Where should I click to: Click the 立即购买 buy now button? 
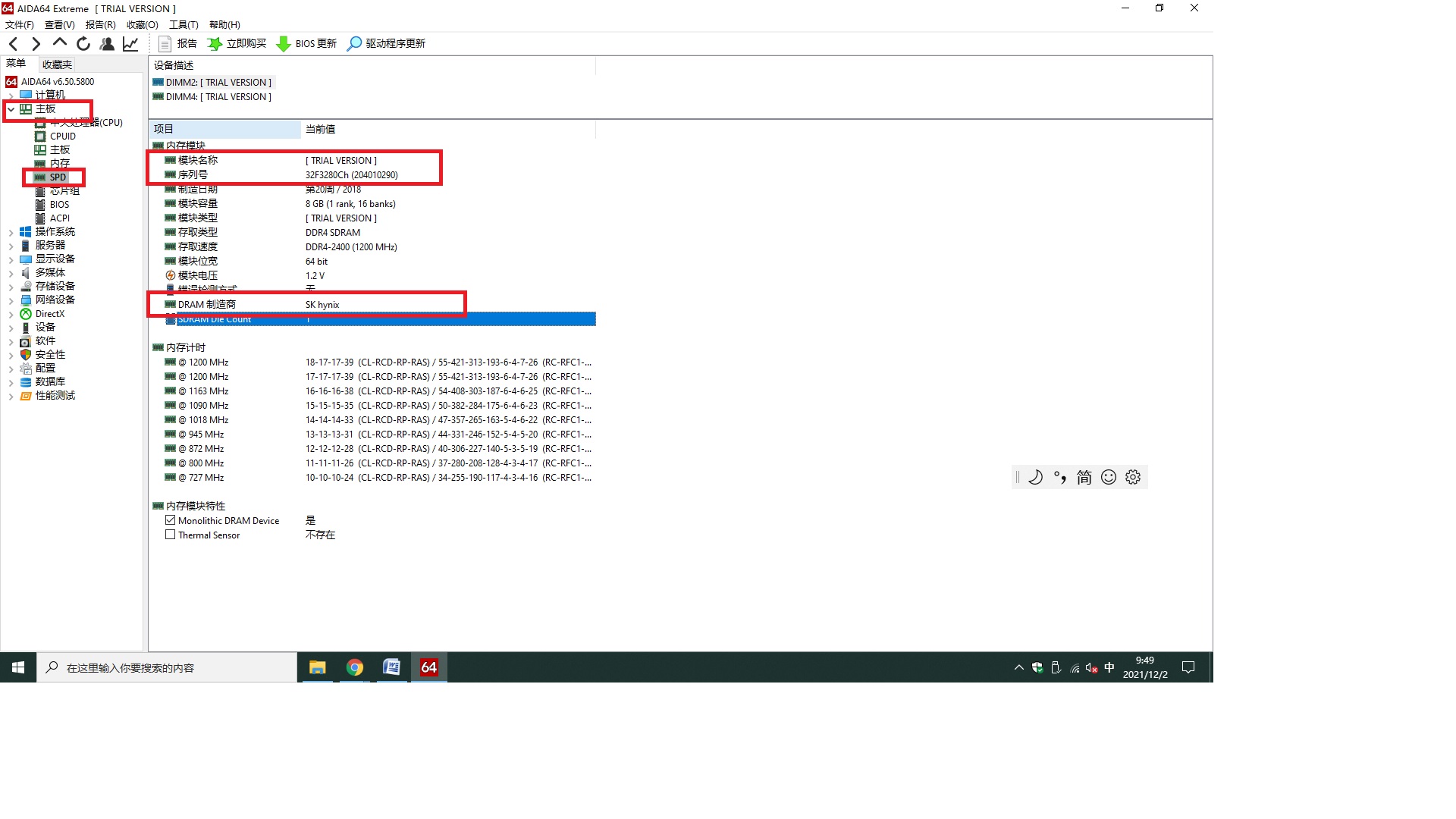(x=237, y=44)
